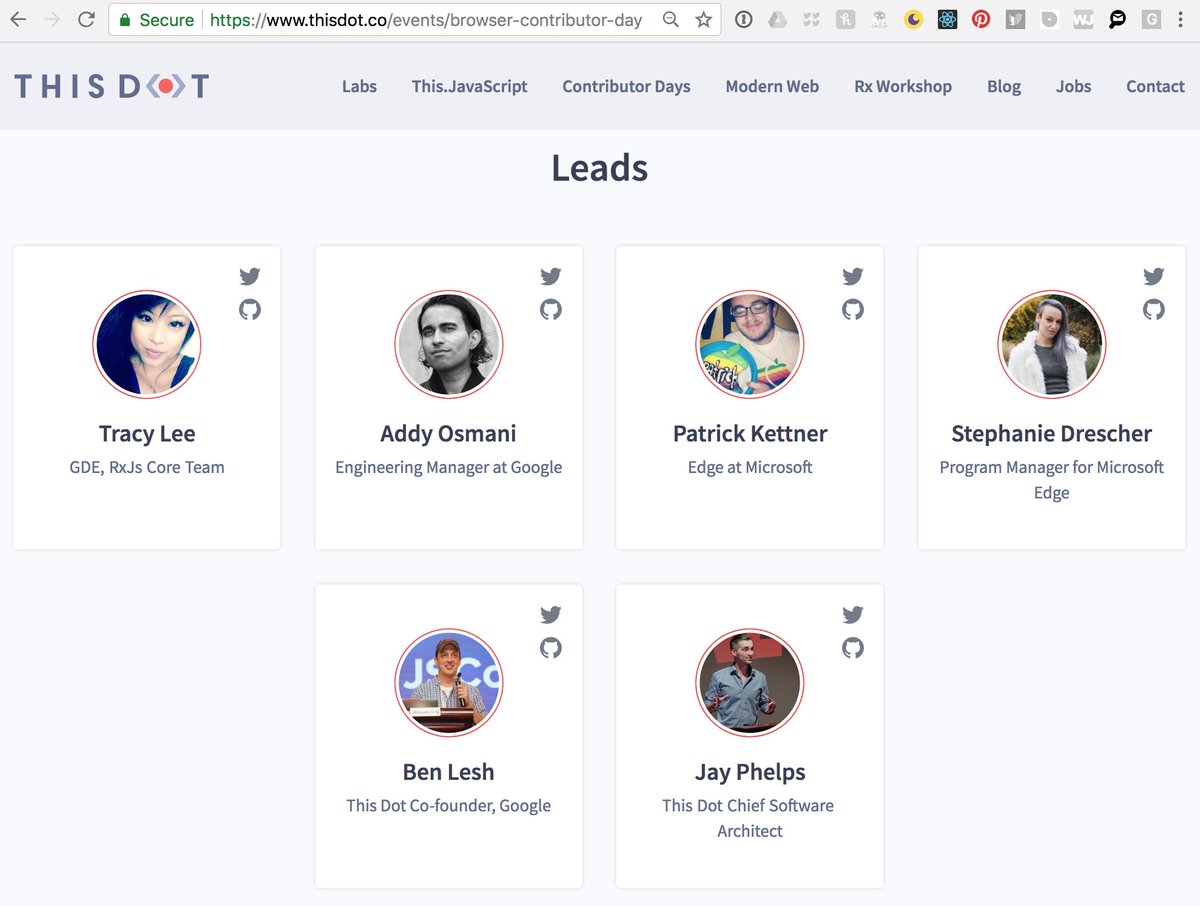Open Tracy Lee's GitHub icon
This screenshot has width=1200, height=906.
(x=250, y=309)
